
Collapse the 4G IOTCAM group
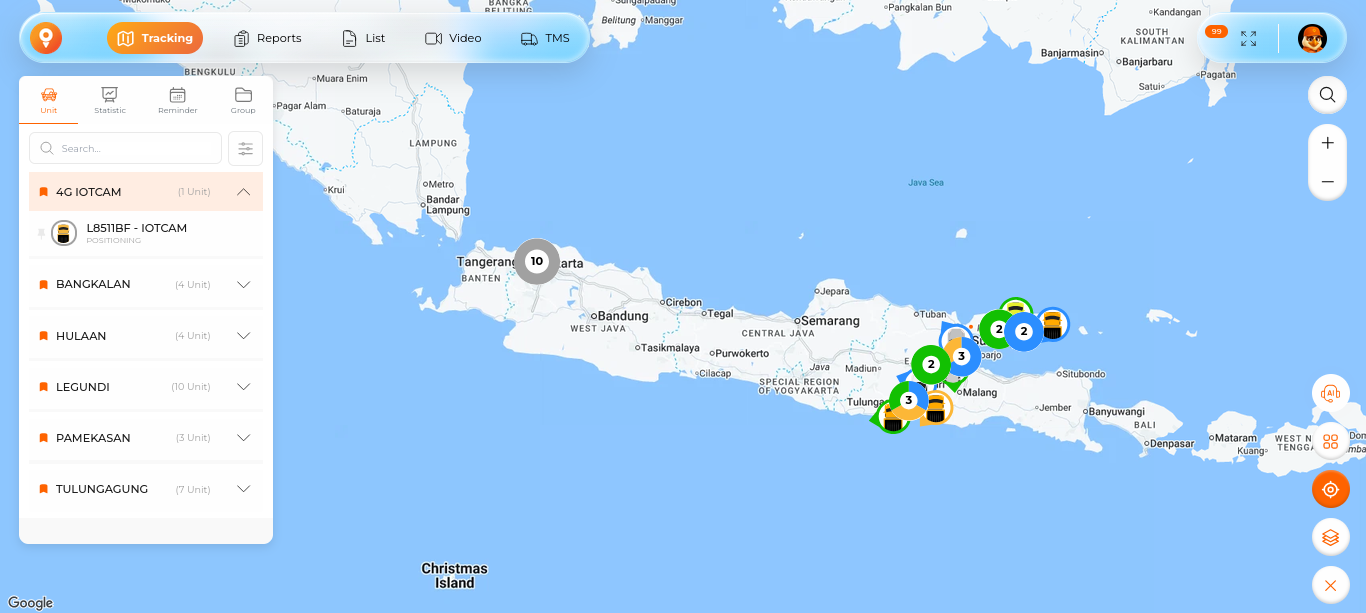[x=243, y=191]
